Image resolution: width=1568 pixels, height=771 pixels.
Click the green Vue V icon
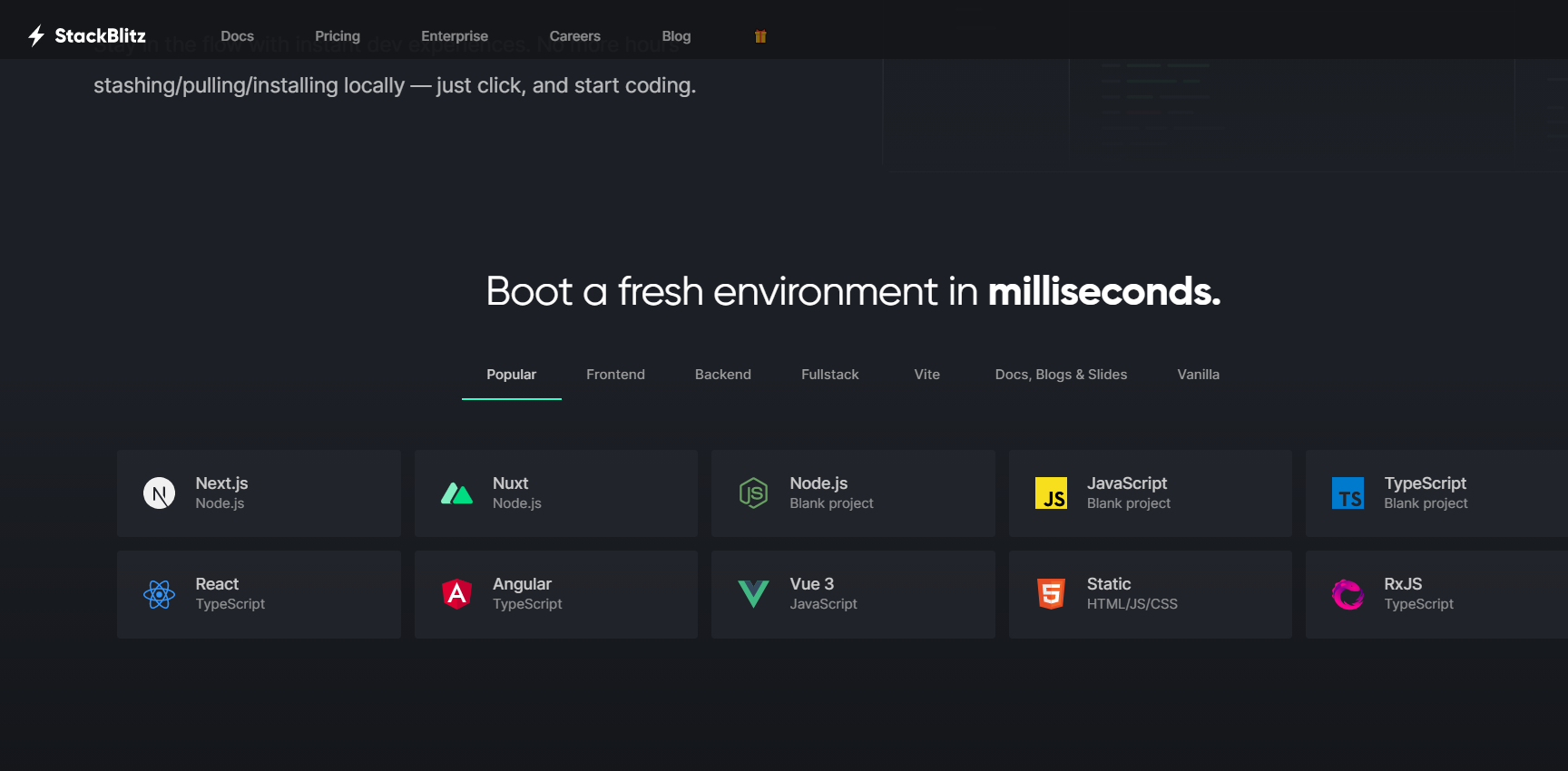coord(753,594)
